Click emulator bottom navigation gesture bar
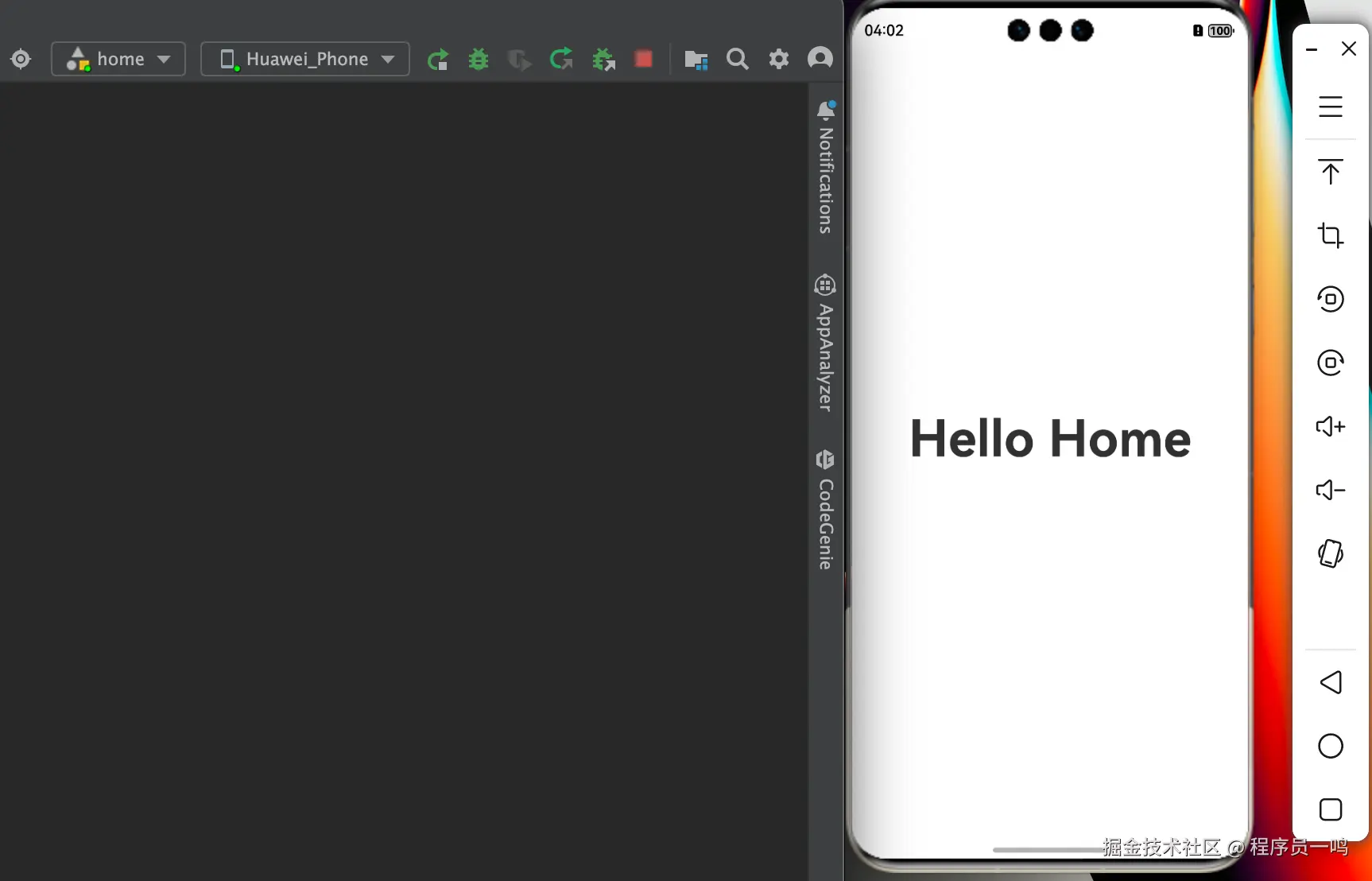1372x881 pixels. [1049, 850]
